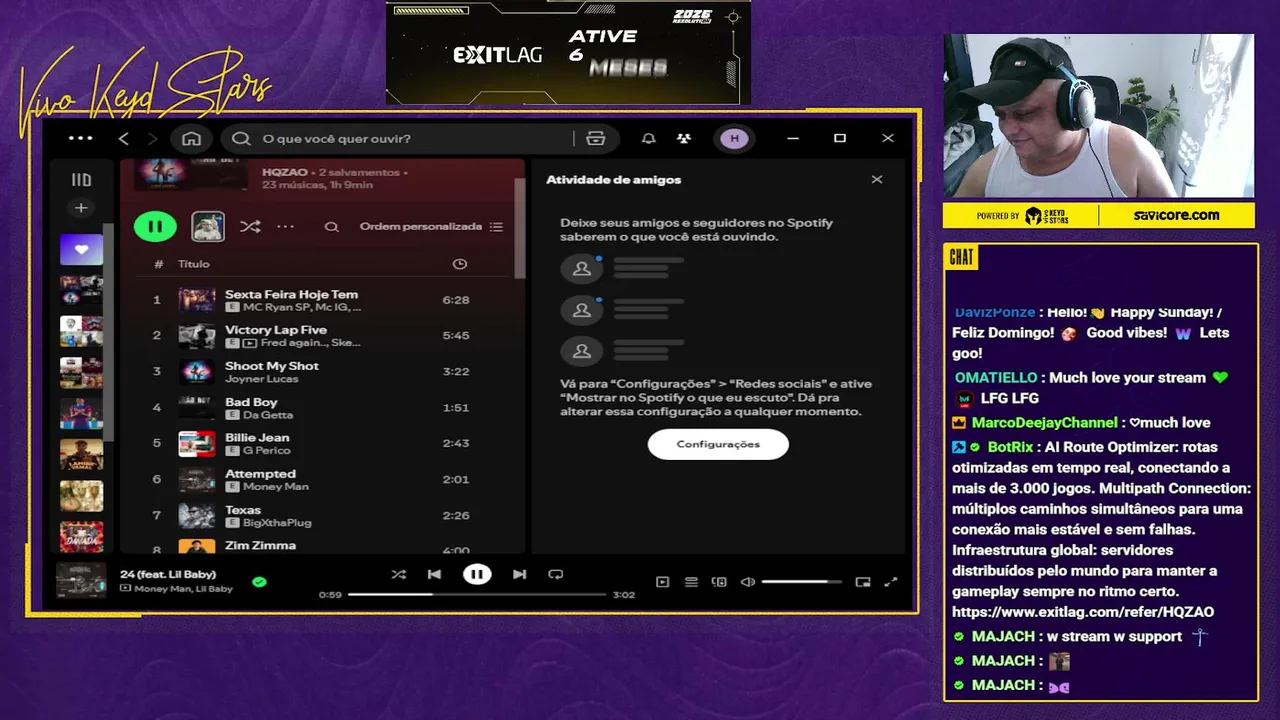This screenshot has height=720, width=1280.
Task: Open exitlag.com/refer/HQZAO link in chat
Action: [x=1083, y=612]
